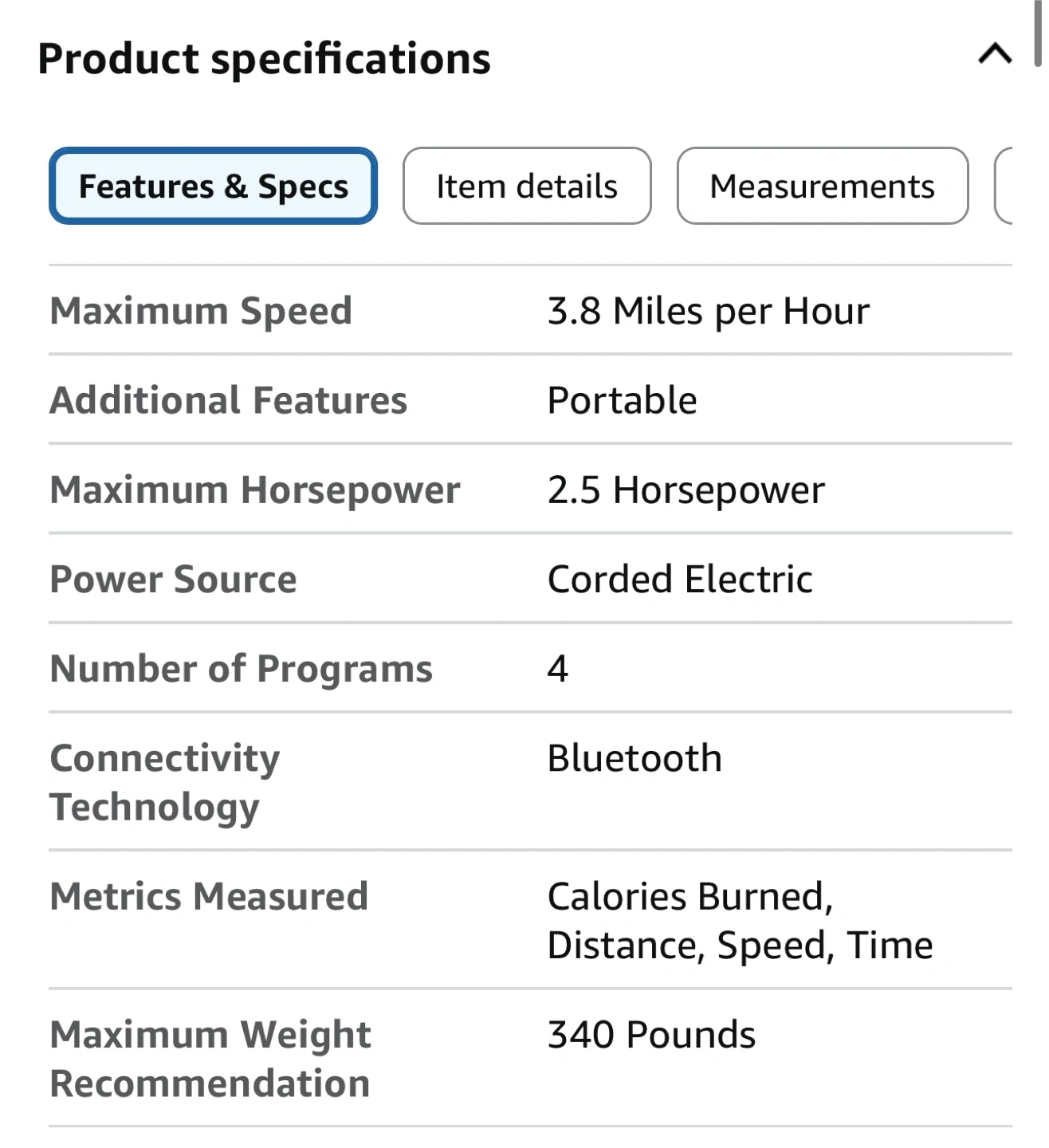
Task: Click the Bluetooth connectivity value
Action: [x=635, y=757]
